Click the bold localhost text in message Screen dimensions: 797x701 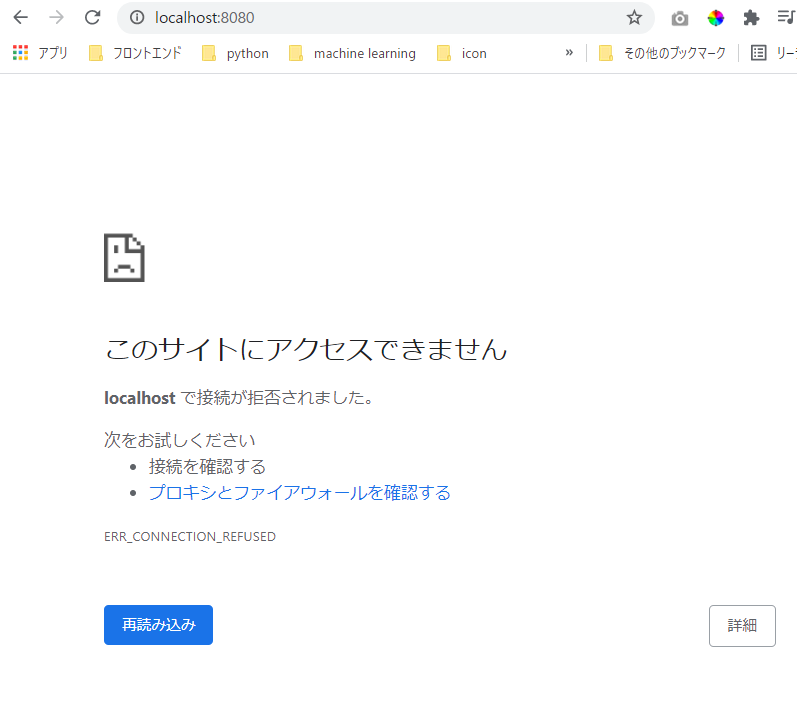(140, 398)
